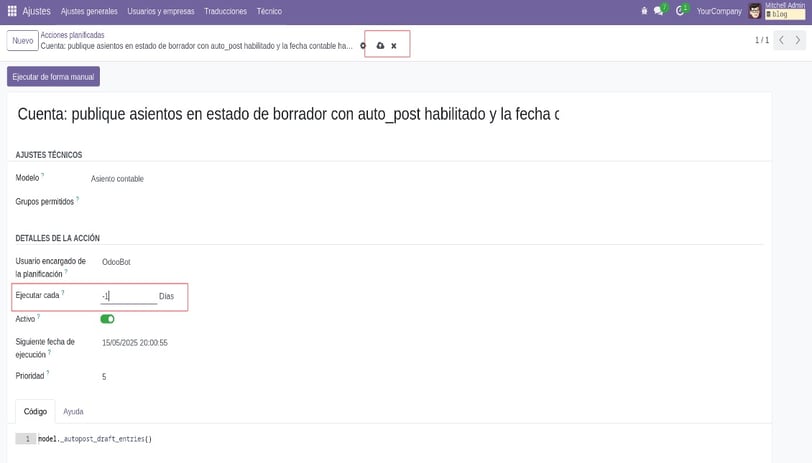Show help tooltip for Ejecutar cada
Image resolution: width=812 pixels, height=463 pixels.
click(x=63, y=293)
